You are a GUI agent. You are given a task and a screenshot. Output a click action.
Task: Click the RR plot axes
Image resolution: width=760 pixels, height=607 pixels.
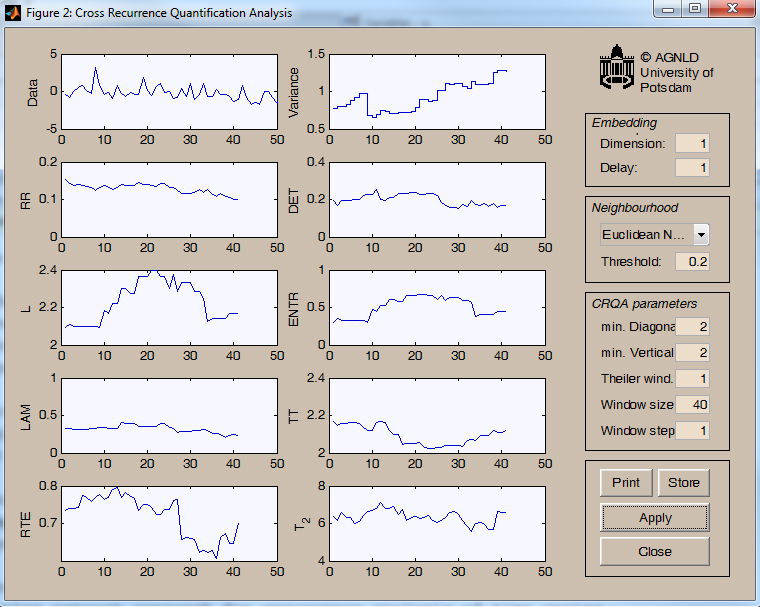pyautogui.click(x=169, y=200)
